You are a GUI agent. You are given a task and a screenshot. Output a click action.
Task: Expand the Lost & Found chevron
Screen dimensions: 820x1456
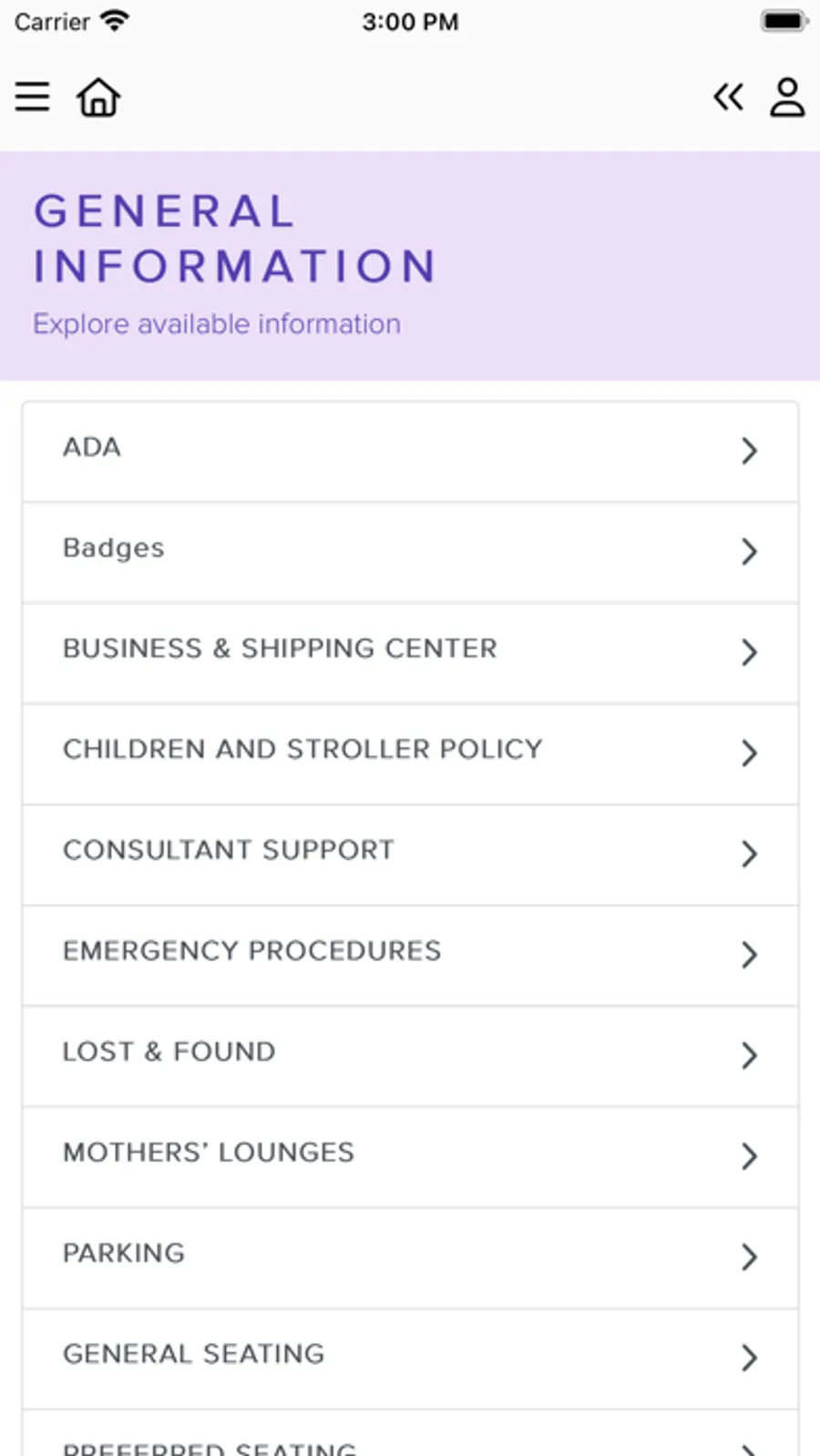click(749, 1055)
